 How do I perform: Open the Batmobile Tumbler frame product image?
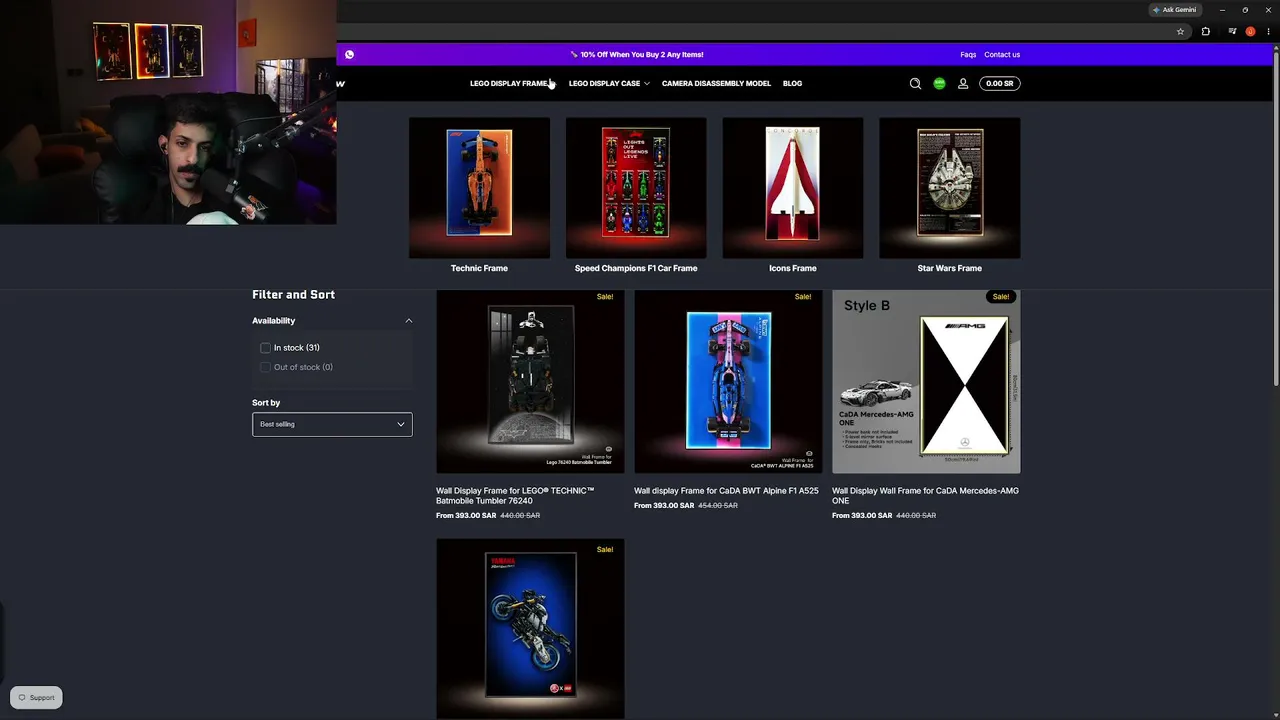click(x=530, y=382)
